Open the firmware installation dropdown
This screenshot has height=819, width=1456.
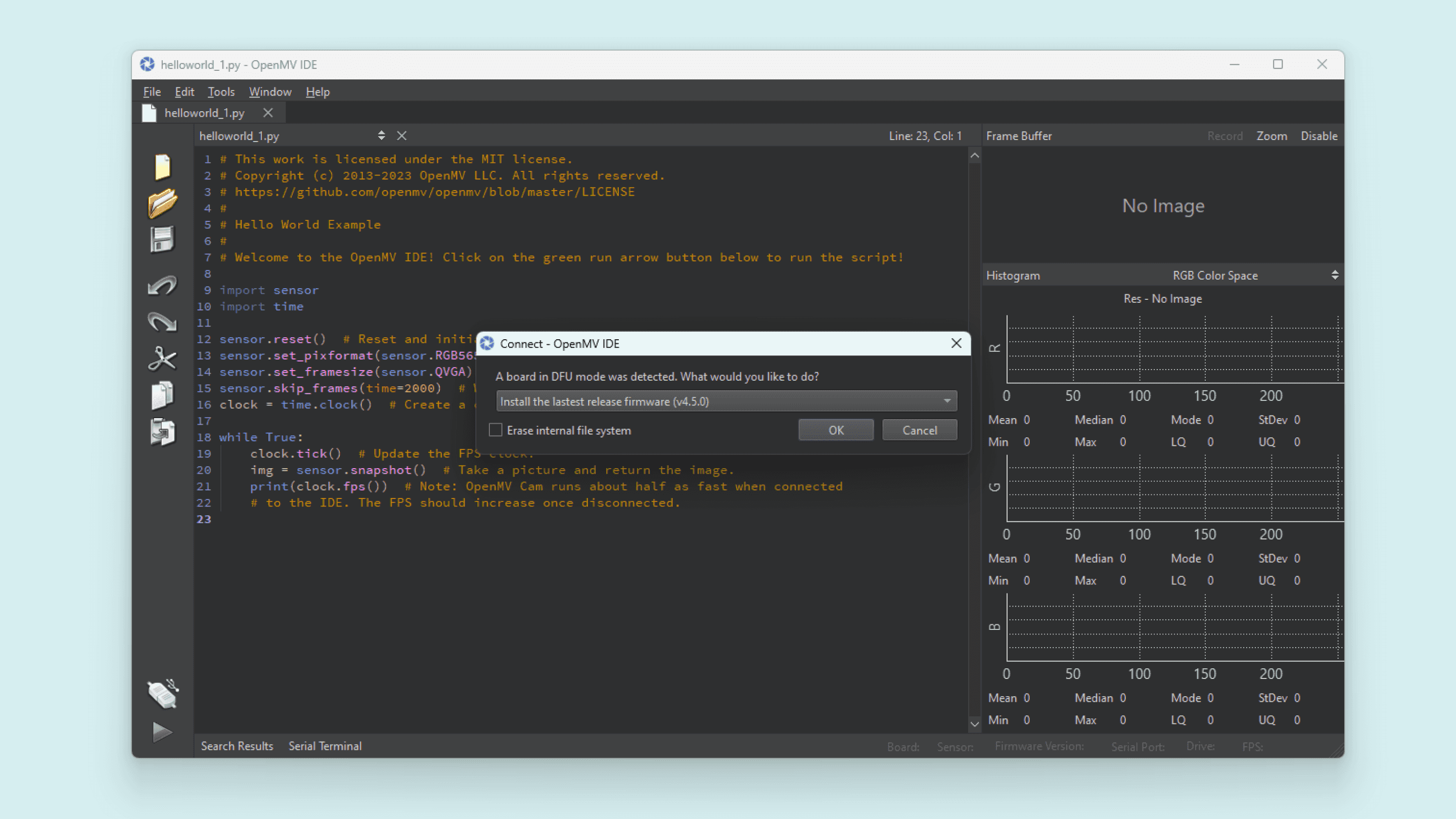[947, 401]
